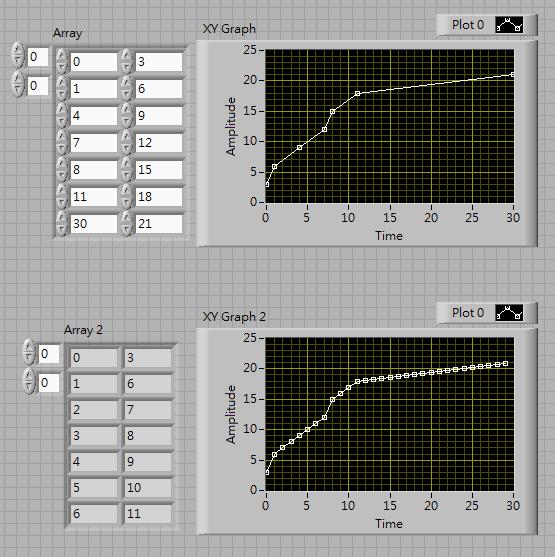Click the stepper next to Array value 7
Screen dimensions: 555x557
point(62,143)
